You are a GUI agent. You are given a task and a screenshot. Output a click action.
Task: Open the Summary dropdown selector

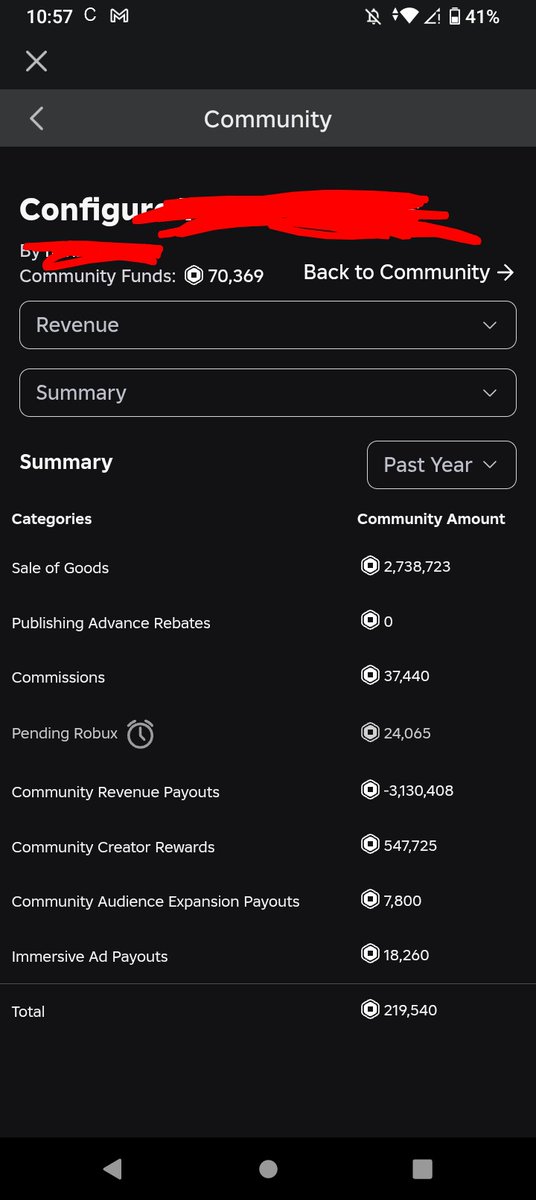(268, 393)
